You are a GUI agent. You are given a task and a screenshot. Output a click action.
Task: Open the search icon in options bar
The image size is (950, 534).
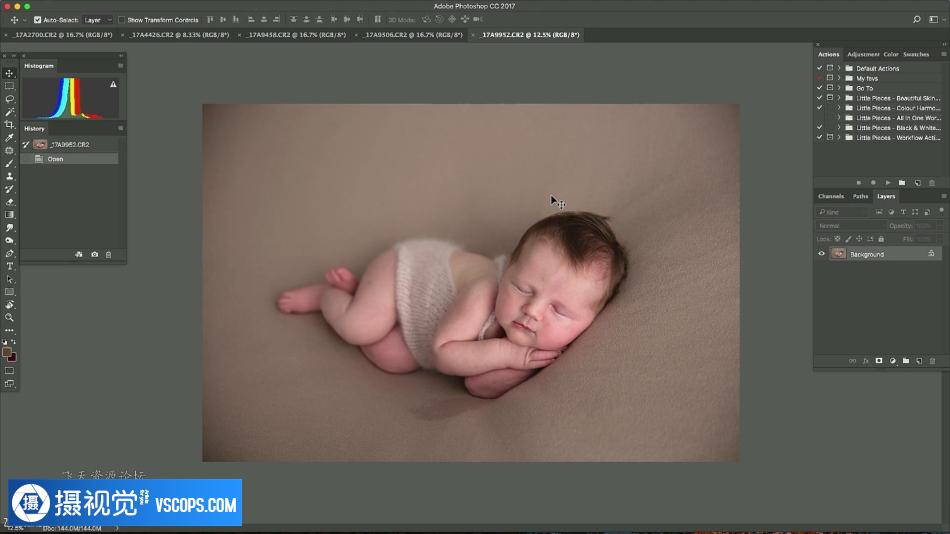tap(917, 19)
